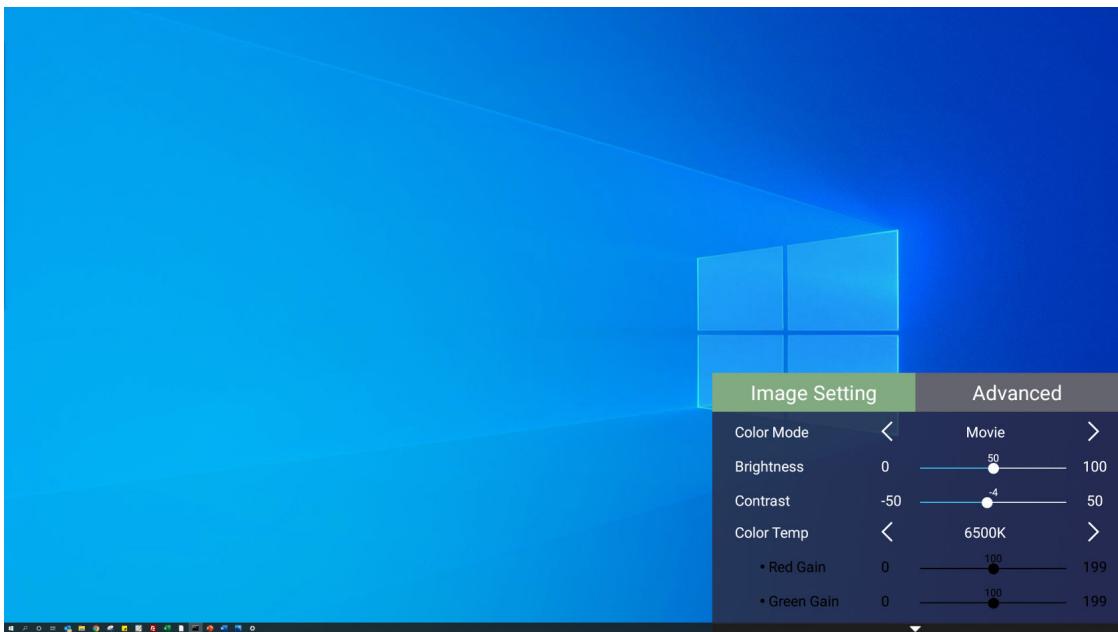Choose next Color Temp with right arrow
1118x632 pixels.
(1093, 532)
